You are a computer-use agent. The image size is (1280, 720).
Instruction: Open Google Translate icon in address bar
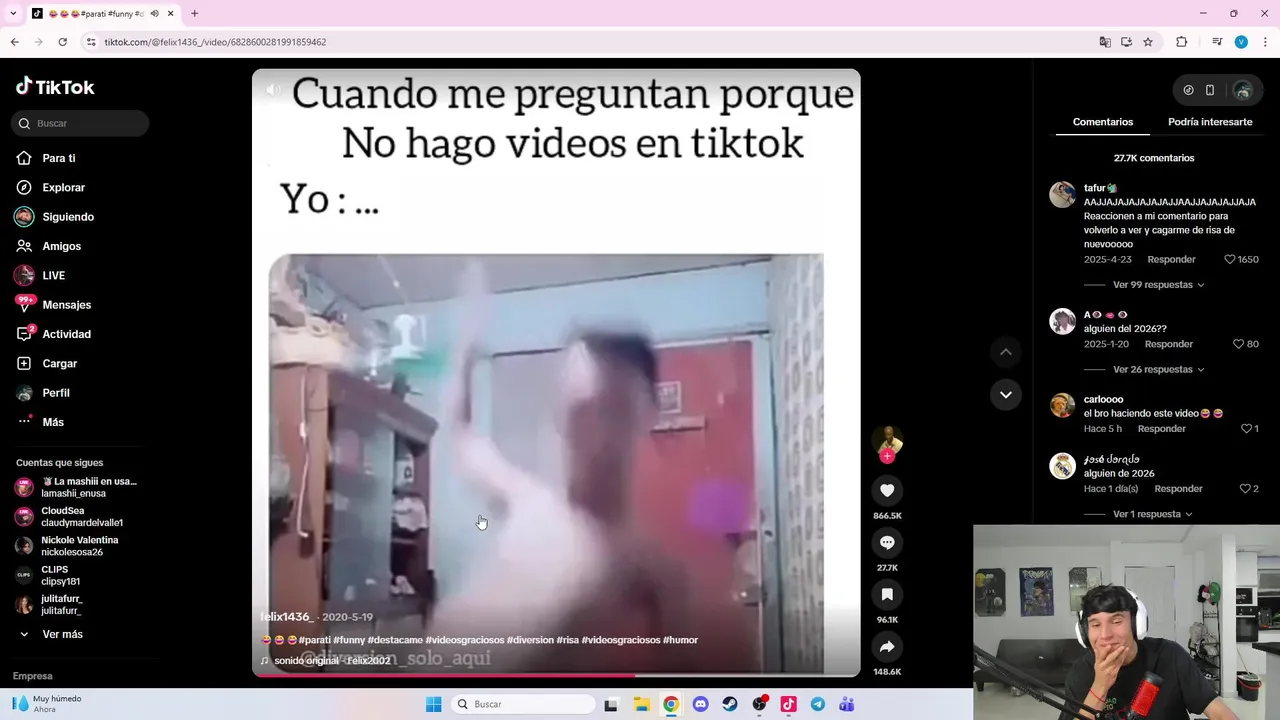click(x=1105, y=42)
